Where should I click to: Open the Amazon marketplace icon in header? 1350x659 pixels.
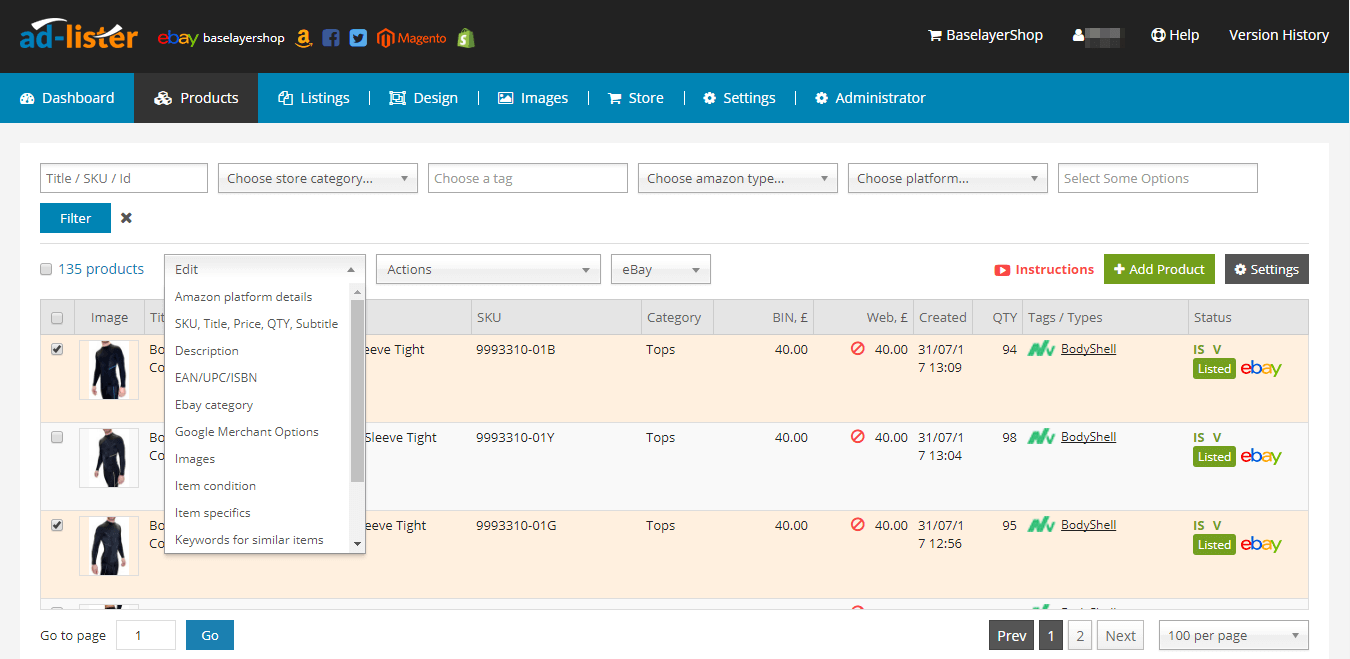click(x=303, y=37)
